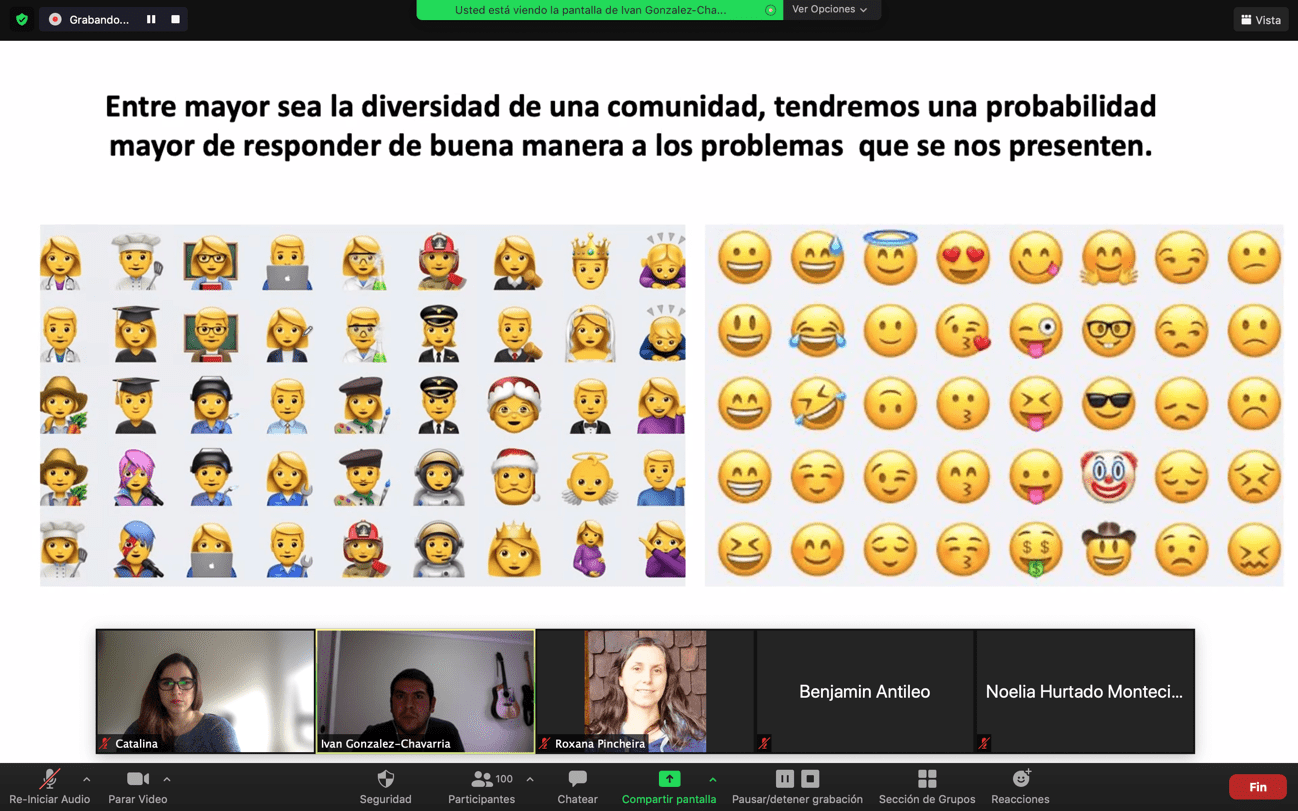Select Noelia Hurtado participant tile

tap(1085, 691)
